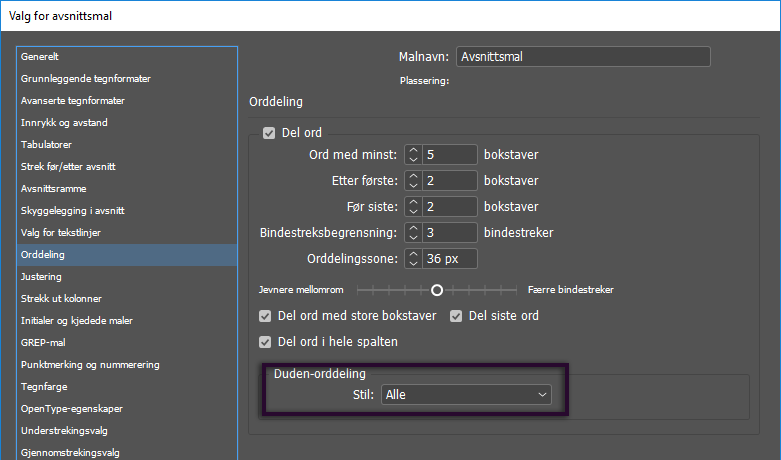Click the Orddelingssone value field
Screen dimensions: 781x460
coord(450,259)
